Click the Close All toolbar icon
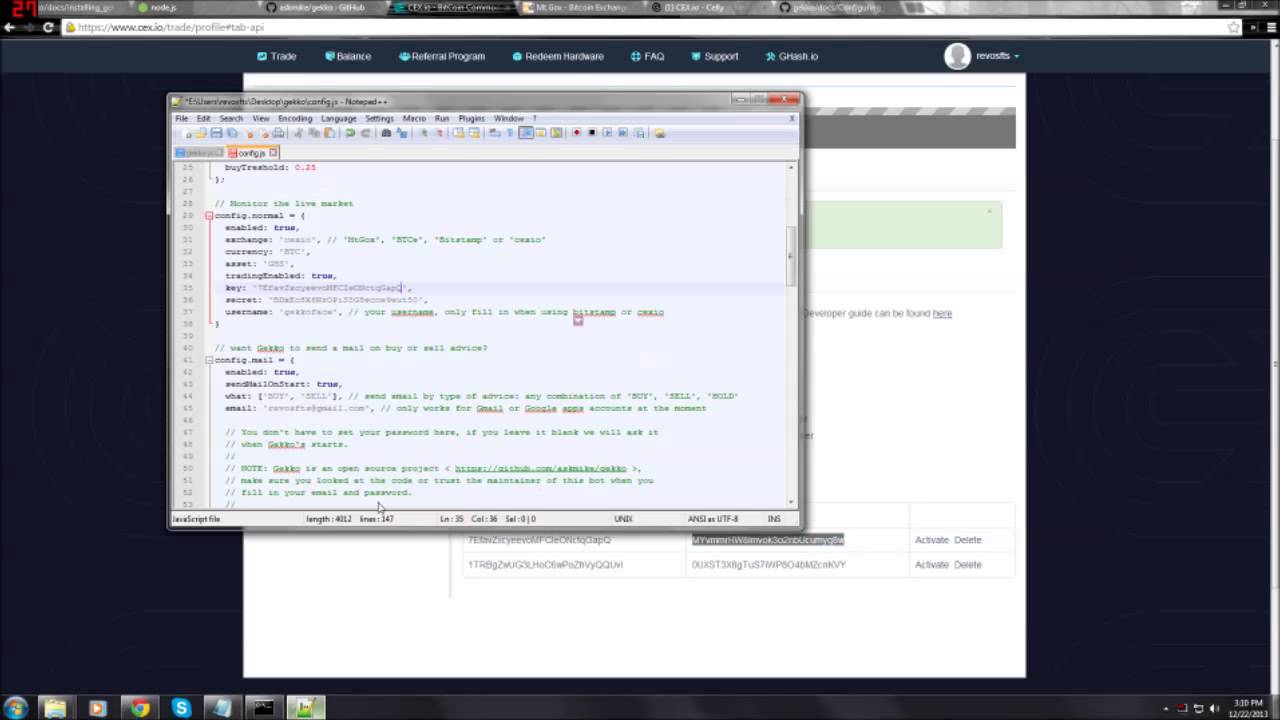Image resolution: width=1280 pixels, height=720 pixels. [x=264, y=133]
